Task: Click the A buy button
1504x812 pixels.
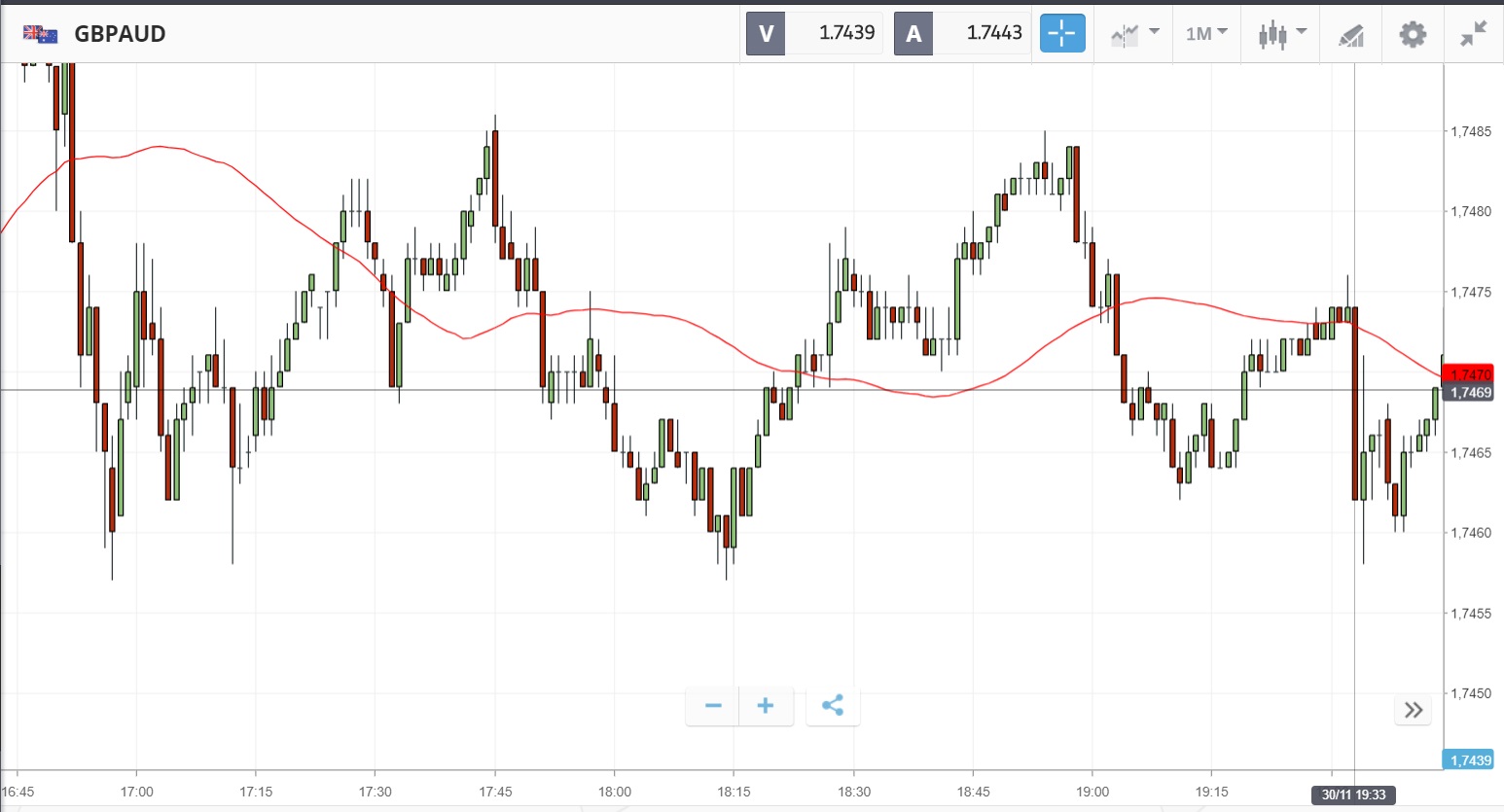Action: 913,34
